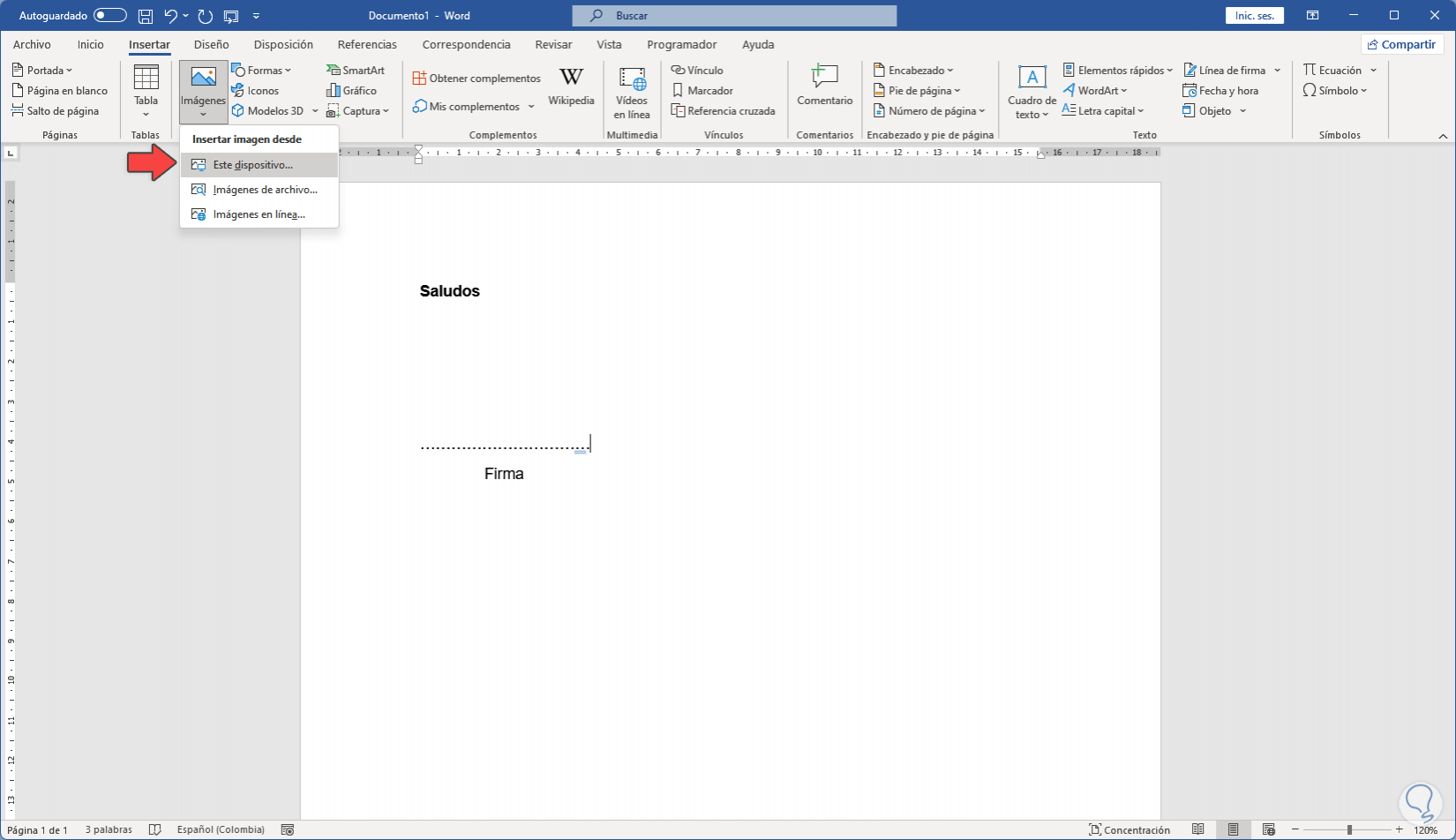Open the Encabezado dropdown

(914, 71)
